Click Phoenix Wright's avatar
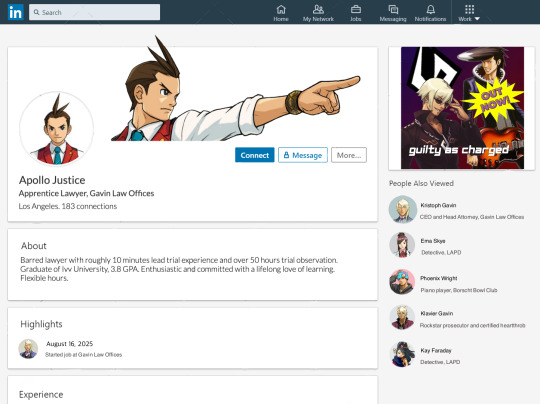 402,282
